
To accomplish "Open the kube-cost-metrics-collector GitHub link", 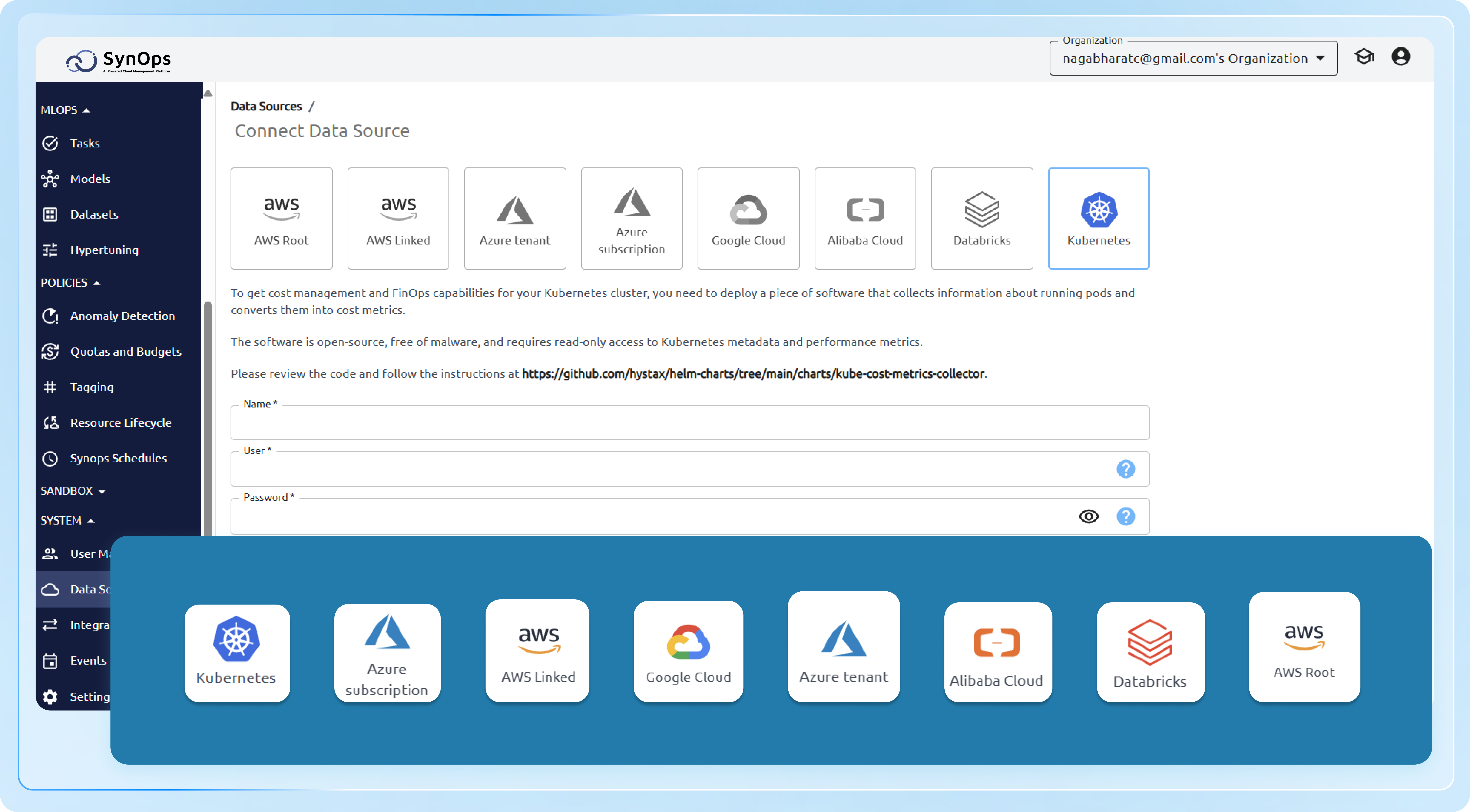I will coord(753,374).
